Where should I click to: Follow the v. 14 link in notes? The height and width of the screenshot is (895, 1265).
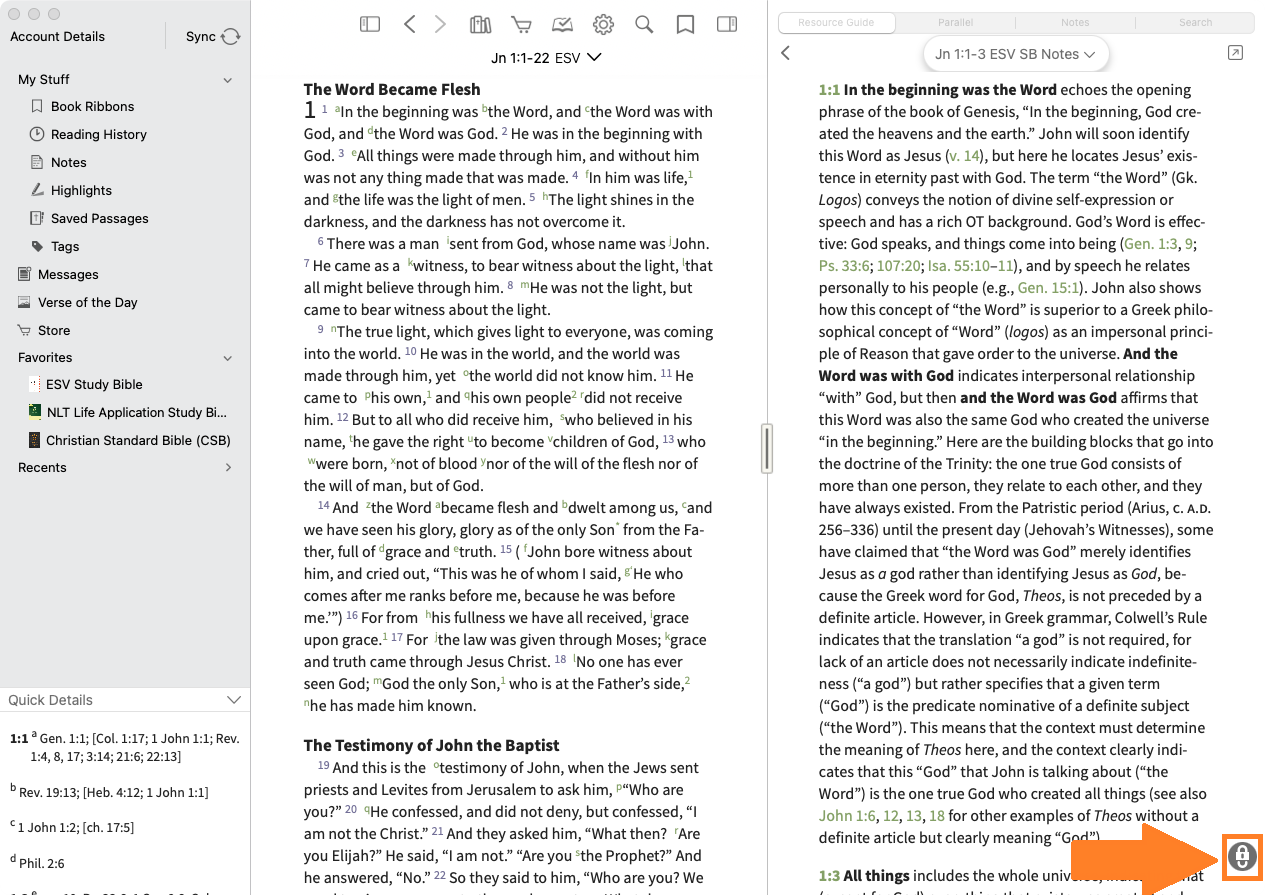tap(964, 156)
